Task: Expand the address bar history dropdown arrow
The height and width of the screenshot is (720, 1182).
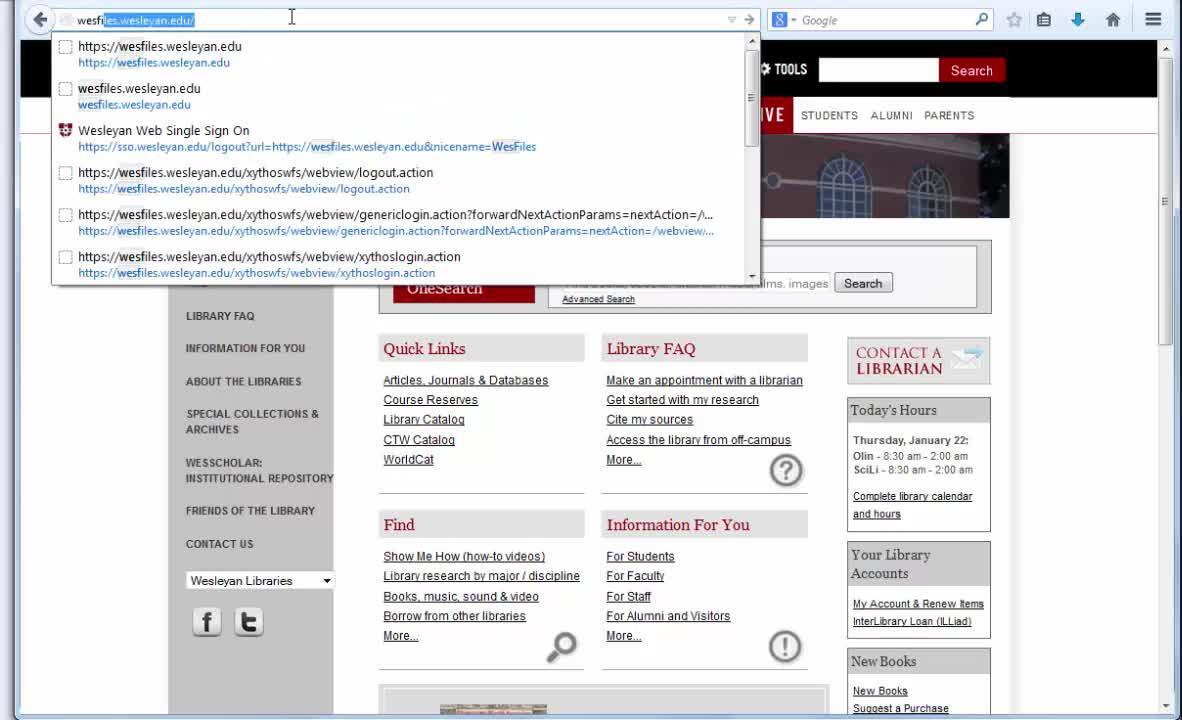Action: coord(731,19)
